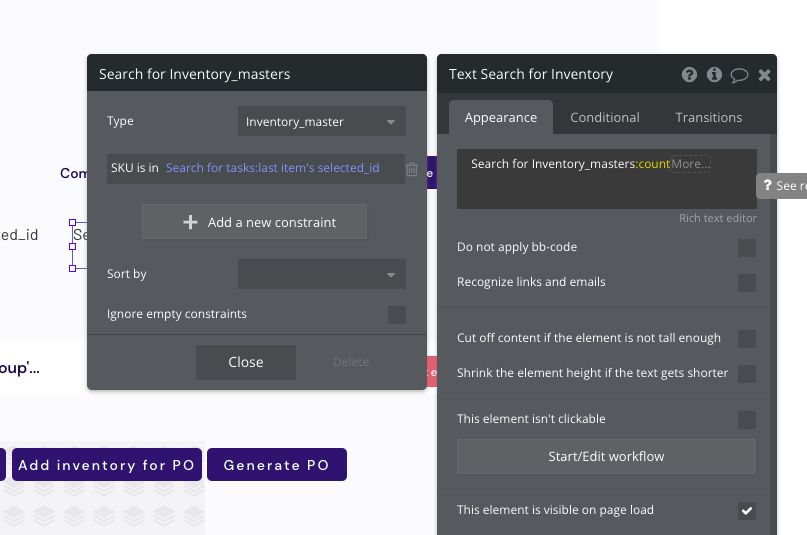Screen dimensions: 807x535
Task: Click the Start/Edit workflow button
Action: [606, 456]
